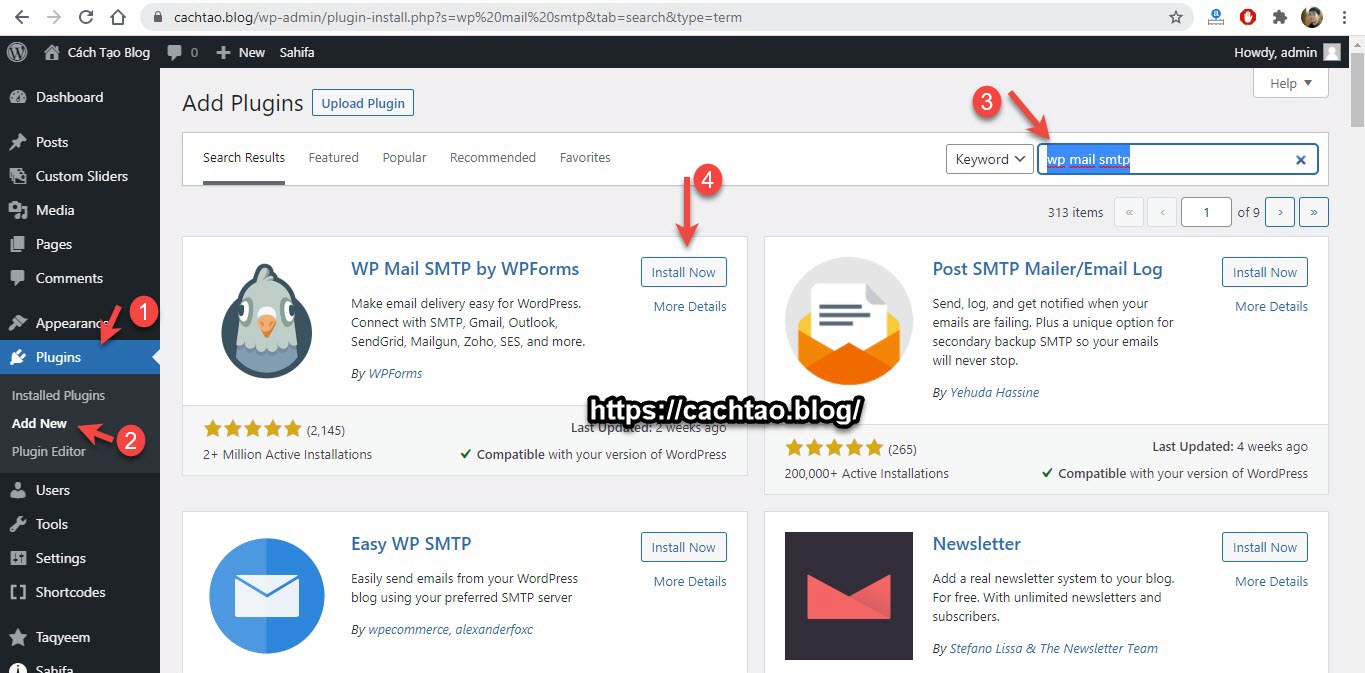
Task: Install Post SMTP Mailer/Email Log
Action: point(1265,272)
